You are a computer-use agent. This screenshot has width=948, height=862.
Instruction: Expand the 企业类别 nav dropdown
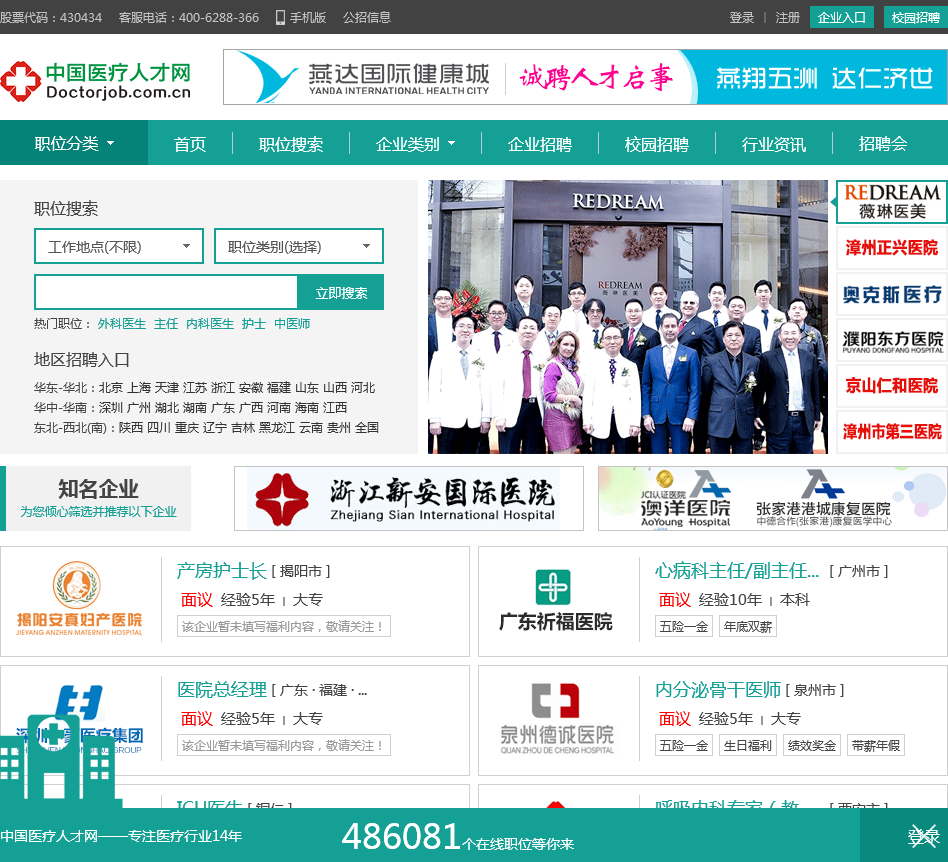[415, 144]
